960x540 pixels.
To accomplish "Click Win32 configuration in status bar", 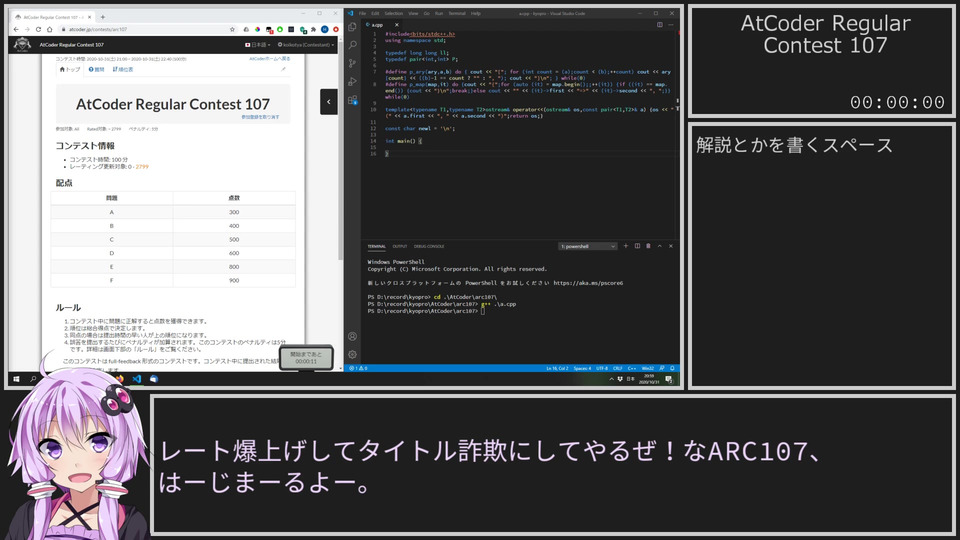I will coord(648,369).
